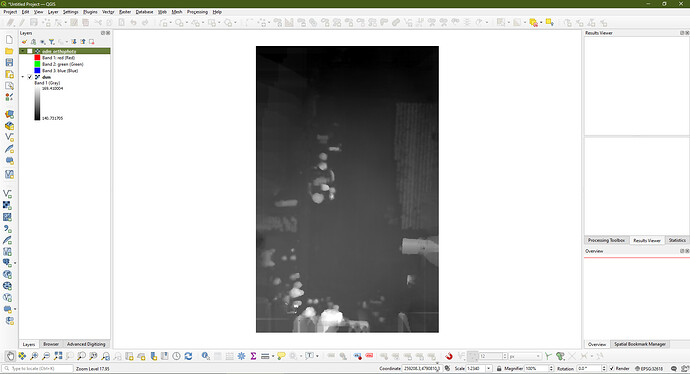
Task: Open the Layer menu
Action: 53,12
